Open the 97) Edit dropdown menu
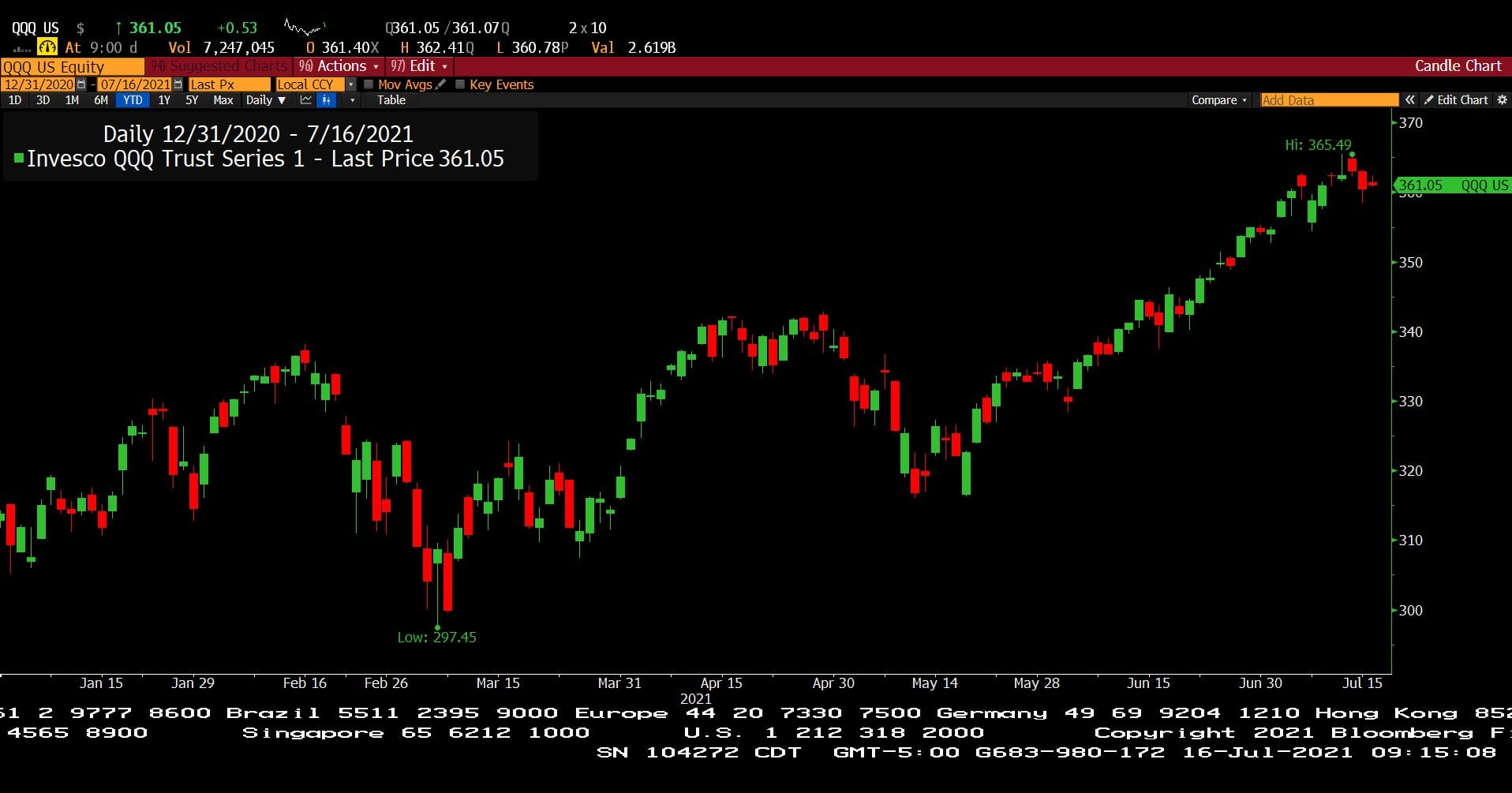The image size is (1512, 793). point(419,66)
